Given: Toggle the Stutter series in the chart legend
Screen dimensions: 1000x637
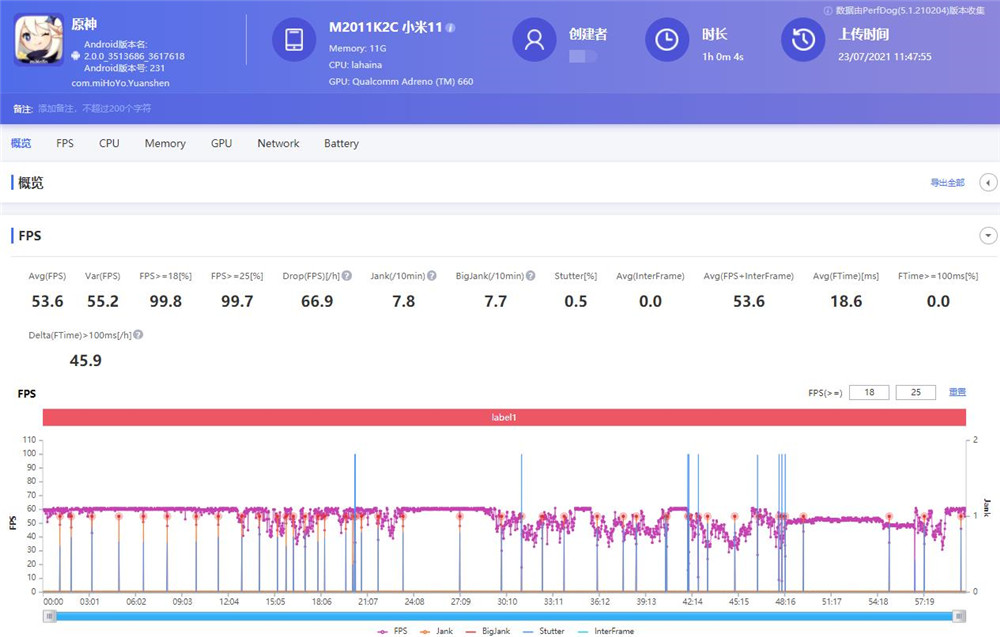Looking at the screenshot, I should tap(543, 631).
